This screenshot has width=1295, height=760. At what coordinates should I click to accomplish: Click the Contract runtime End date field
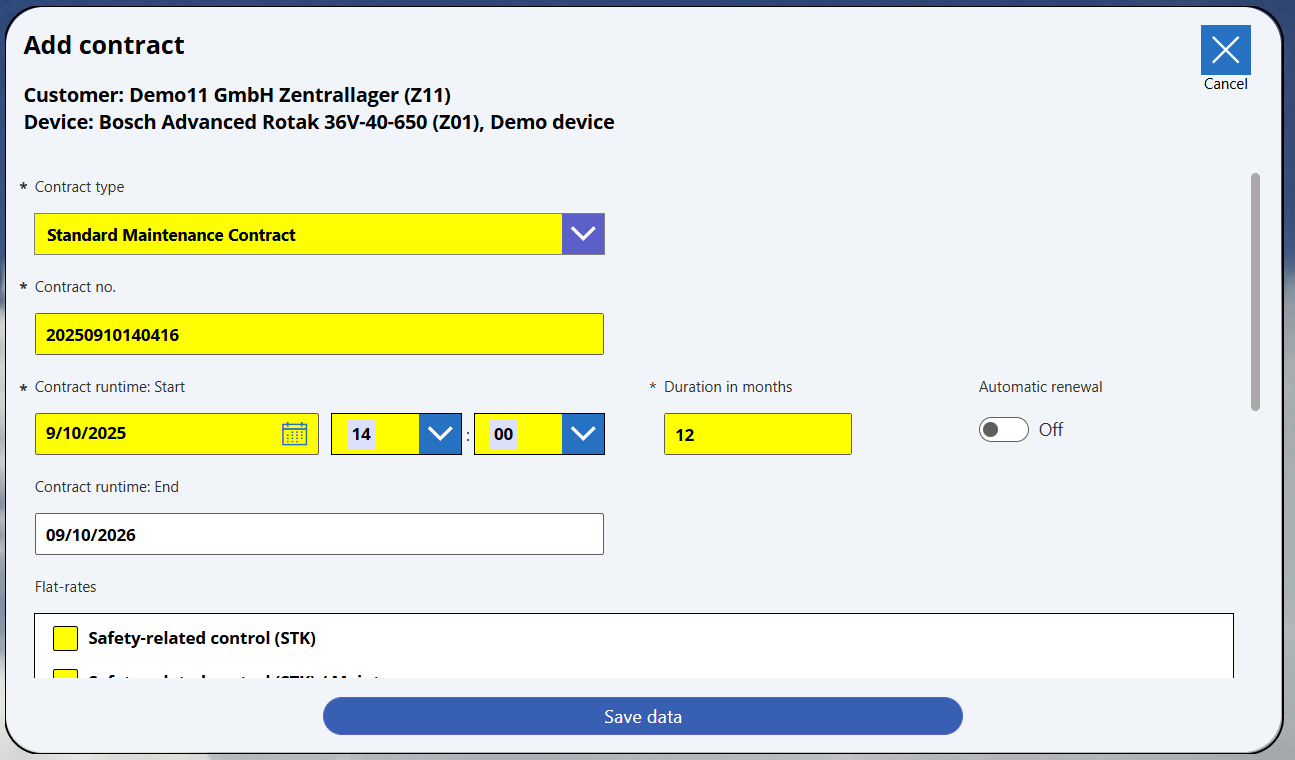(319, 534)
